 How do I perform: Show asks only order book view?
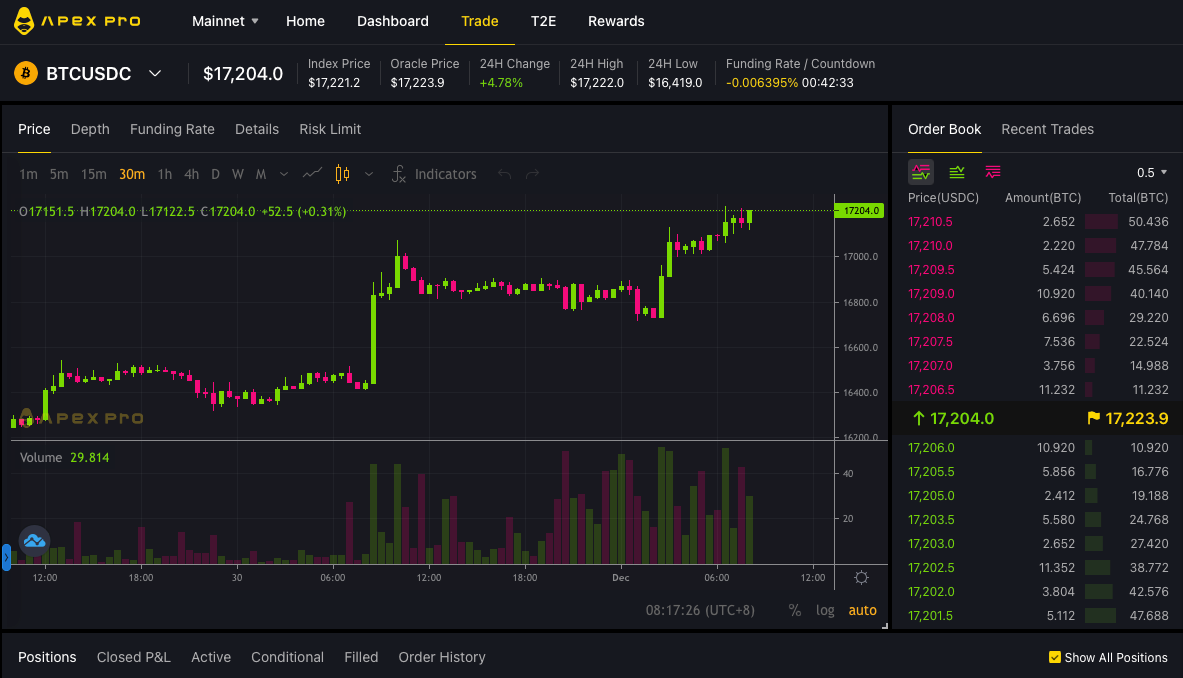point(993,172)
